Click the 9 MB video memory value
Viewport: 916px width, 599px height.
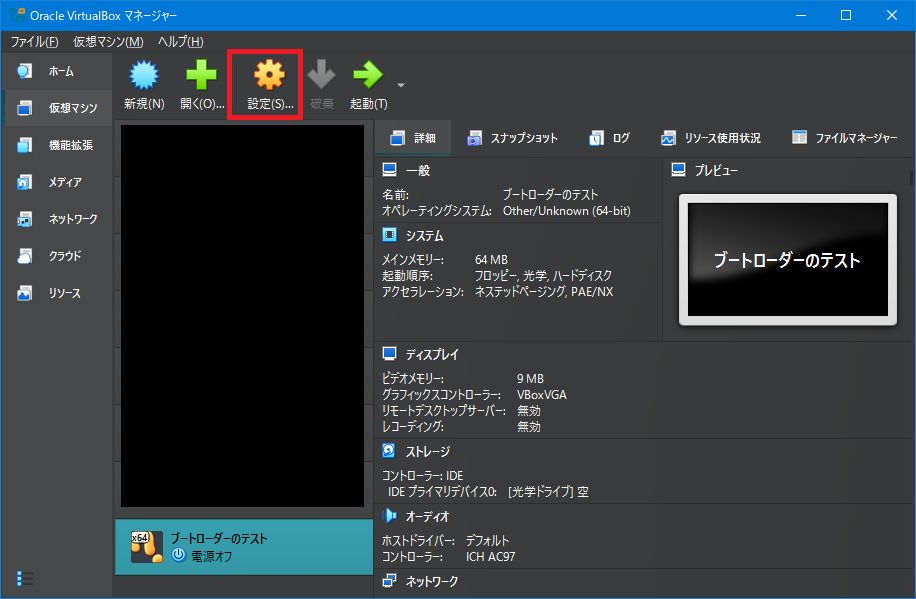(530, 379)
